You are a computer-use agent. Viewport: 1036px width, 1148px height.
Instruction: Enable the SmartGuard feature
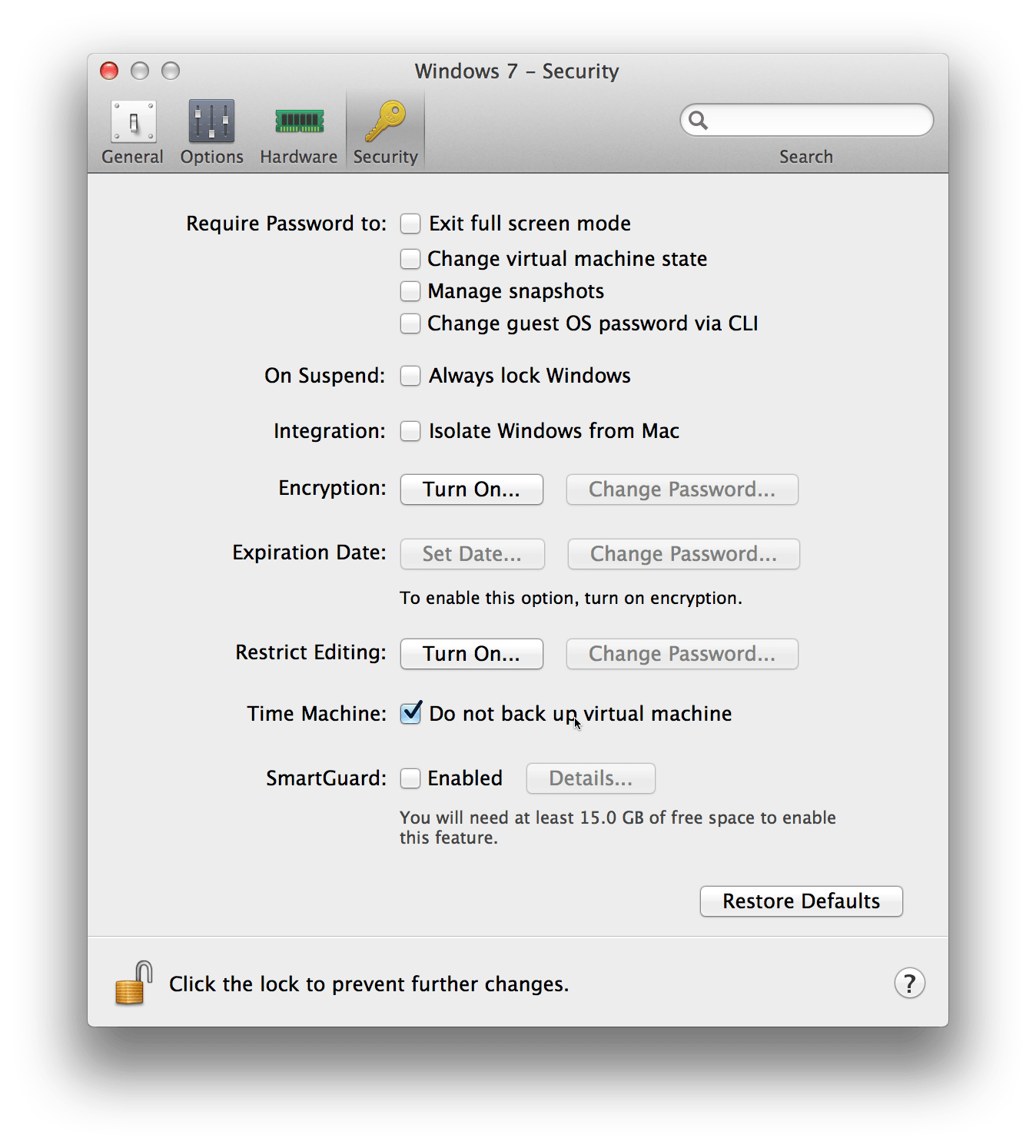coord(410,778)
